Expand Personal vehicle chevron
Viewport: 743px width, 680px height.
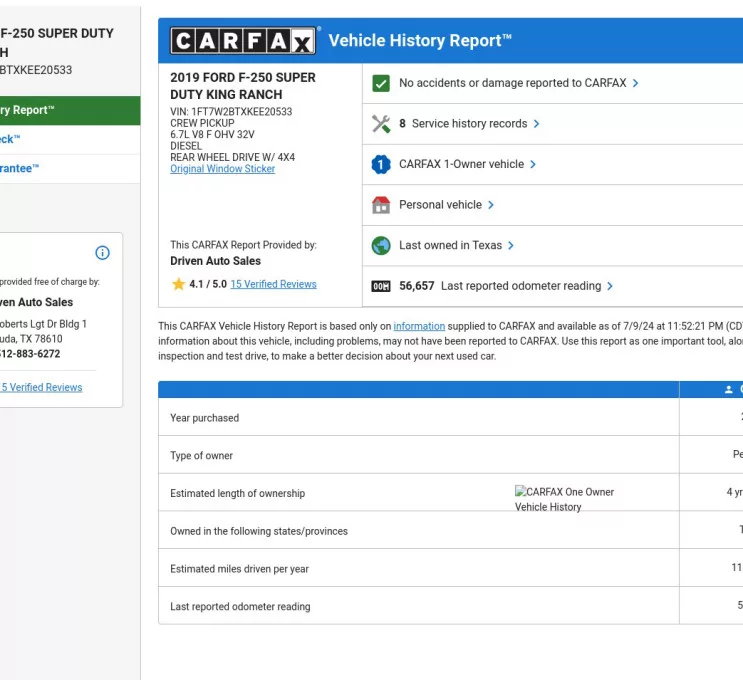click(491, 205)
